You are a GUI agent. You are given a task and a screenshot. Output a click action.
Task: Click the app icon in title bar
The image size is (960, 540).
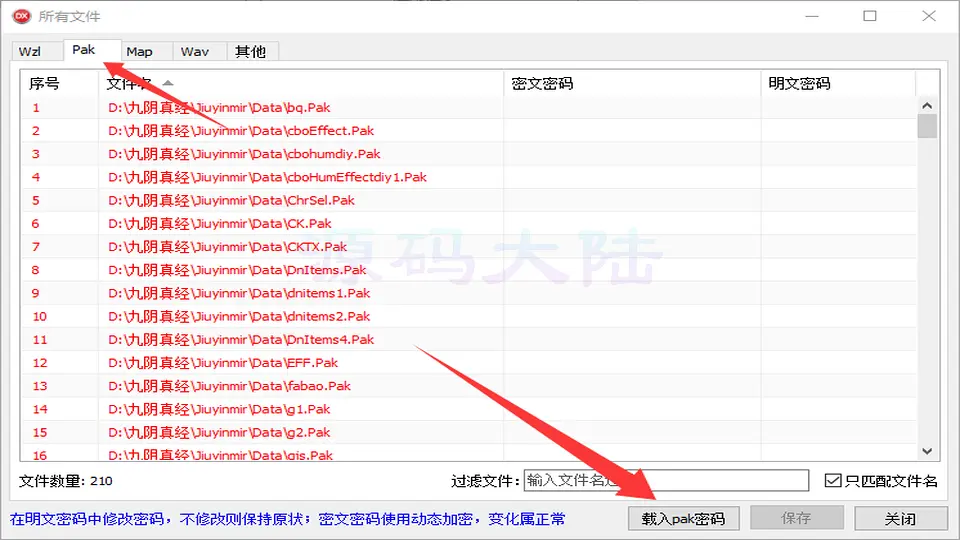tap(21, 16)
